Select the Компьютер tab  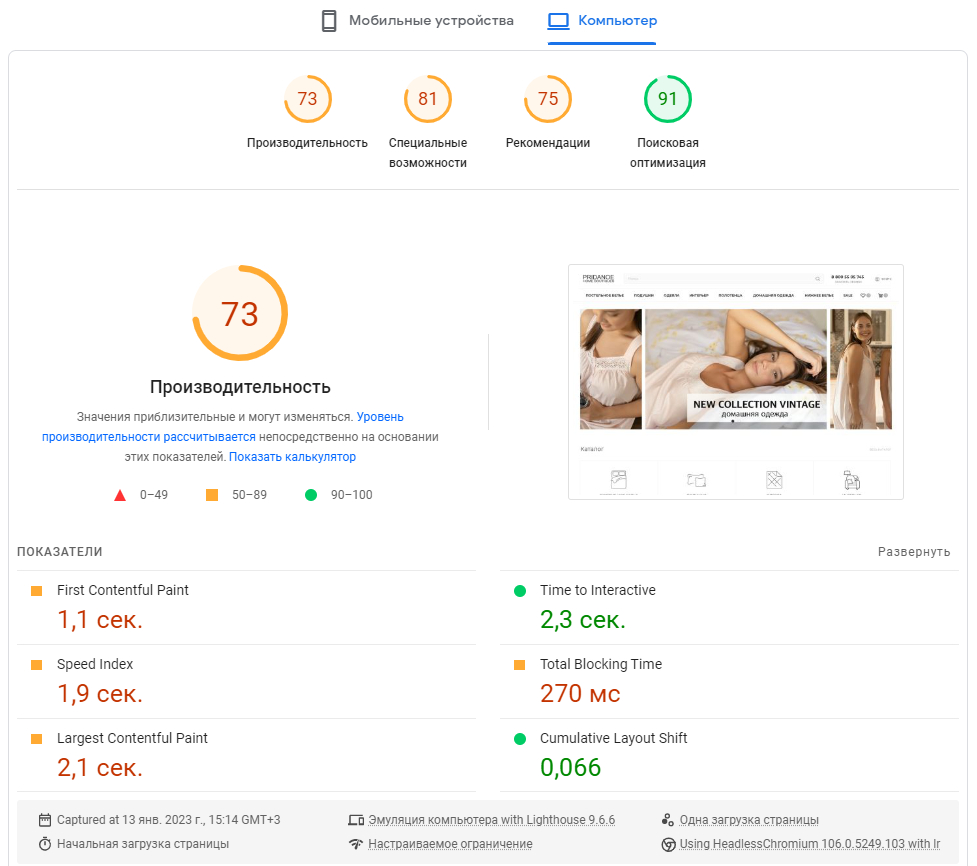(x=602, y=21)
